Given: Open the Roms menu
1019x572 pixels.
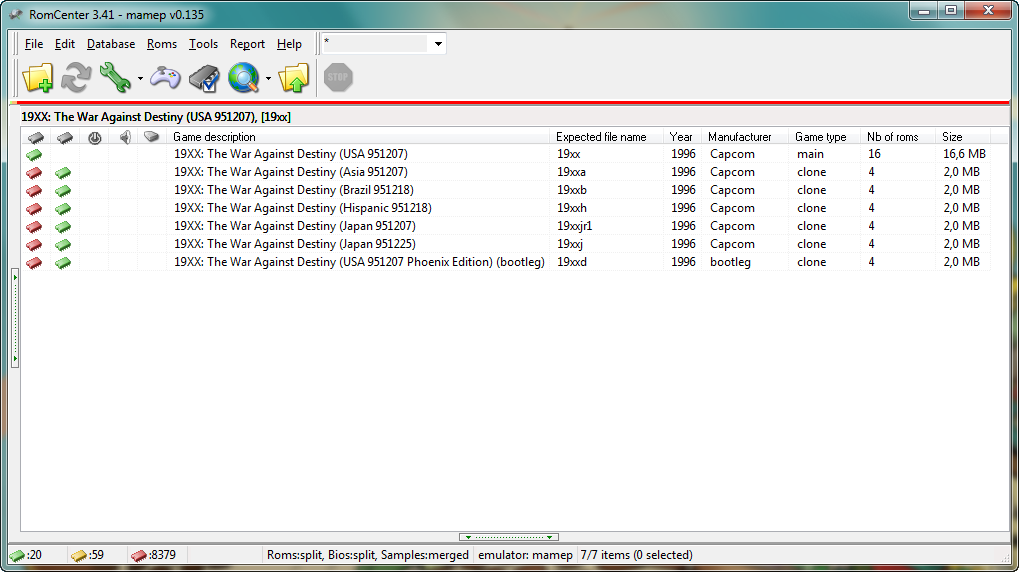Looking at the screenshot, I should coord(161,44).
